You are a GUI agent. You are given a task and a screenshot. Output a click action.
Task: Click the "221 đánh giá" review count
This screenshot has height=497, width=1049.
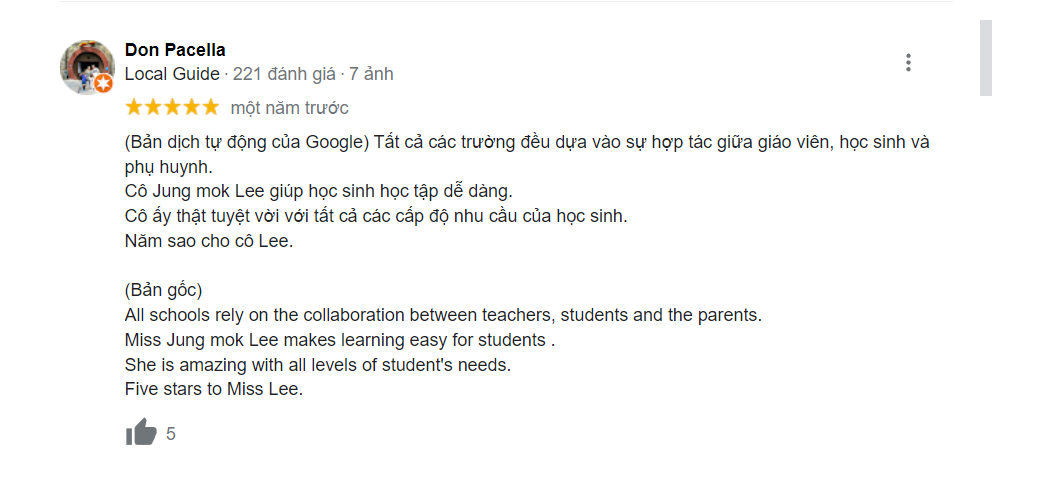(286, 74)
